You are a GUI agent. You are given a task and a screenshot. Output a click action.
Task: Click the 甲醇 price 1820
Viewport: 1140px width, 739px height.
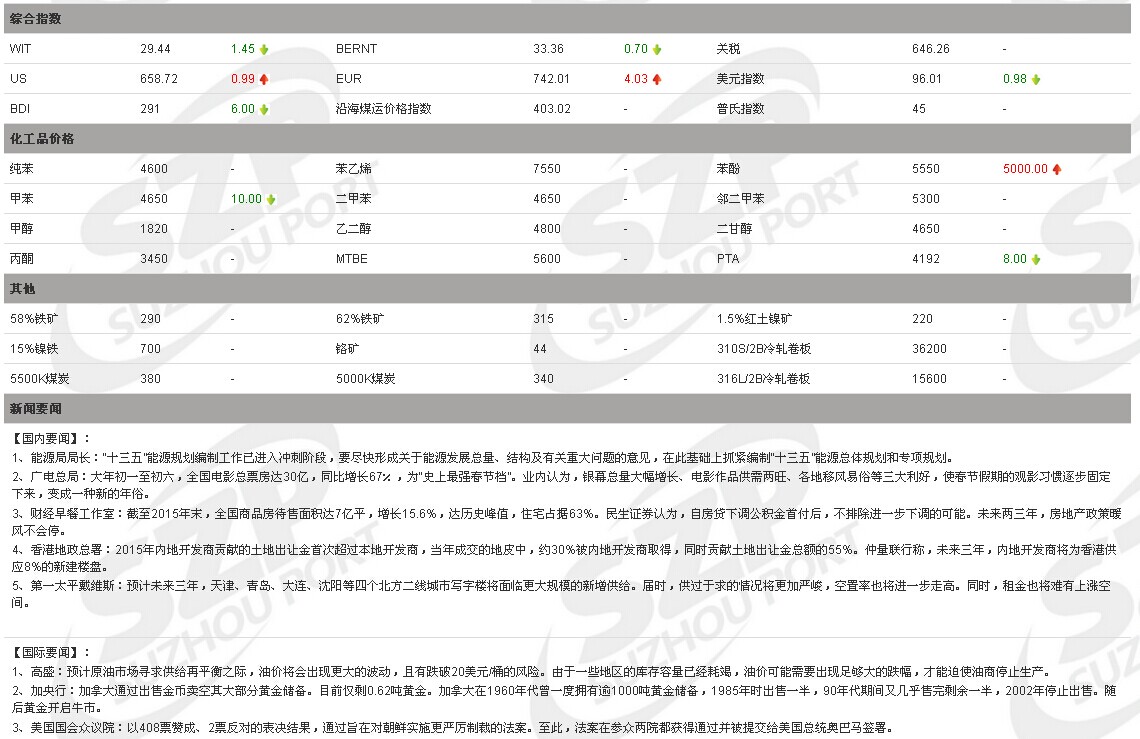[153, 228]
